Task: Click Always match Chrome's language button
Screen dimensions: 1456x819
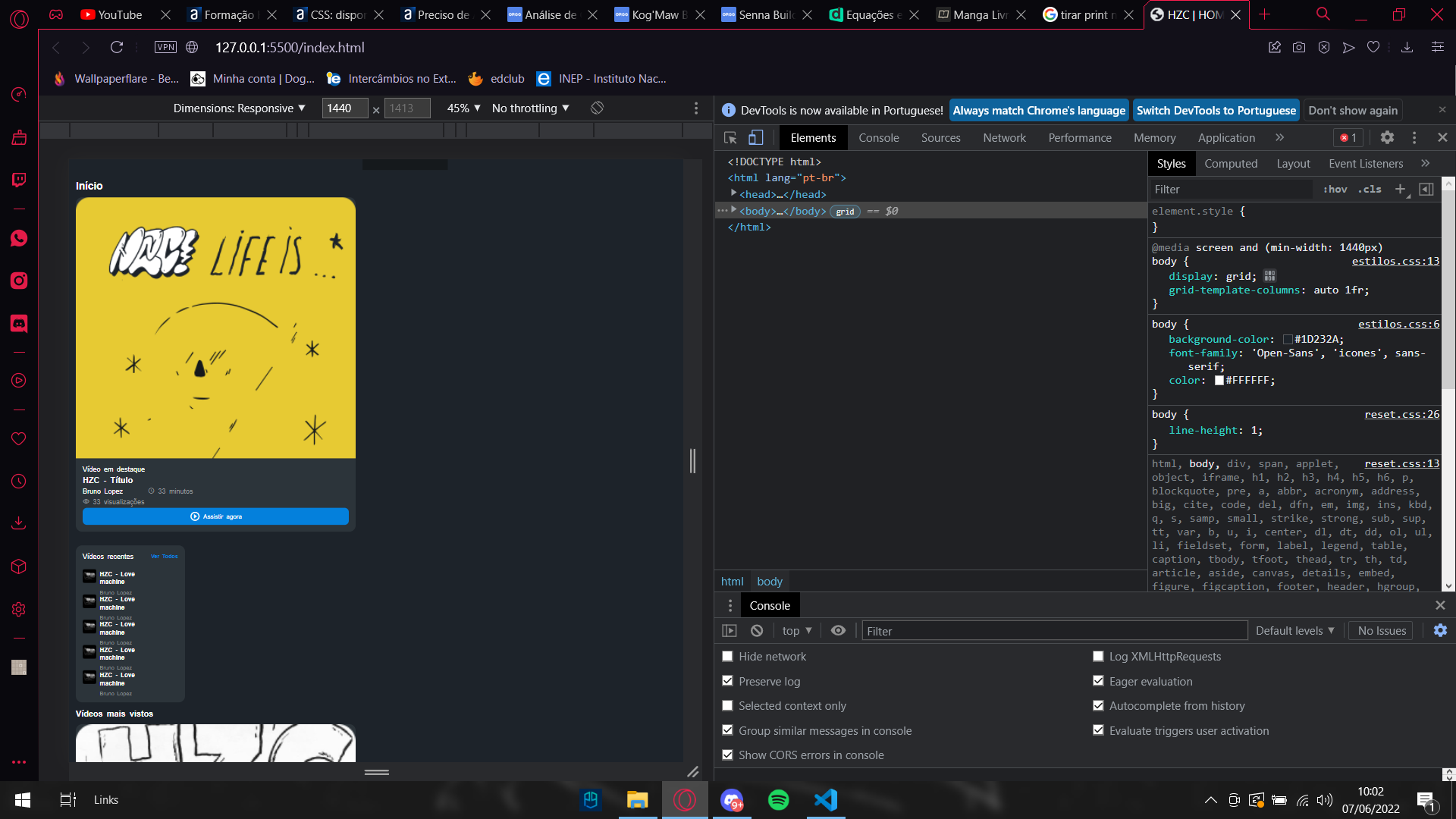Action: click(x=1039, y=110)
